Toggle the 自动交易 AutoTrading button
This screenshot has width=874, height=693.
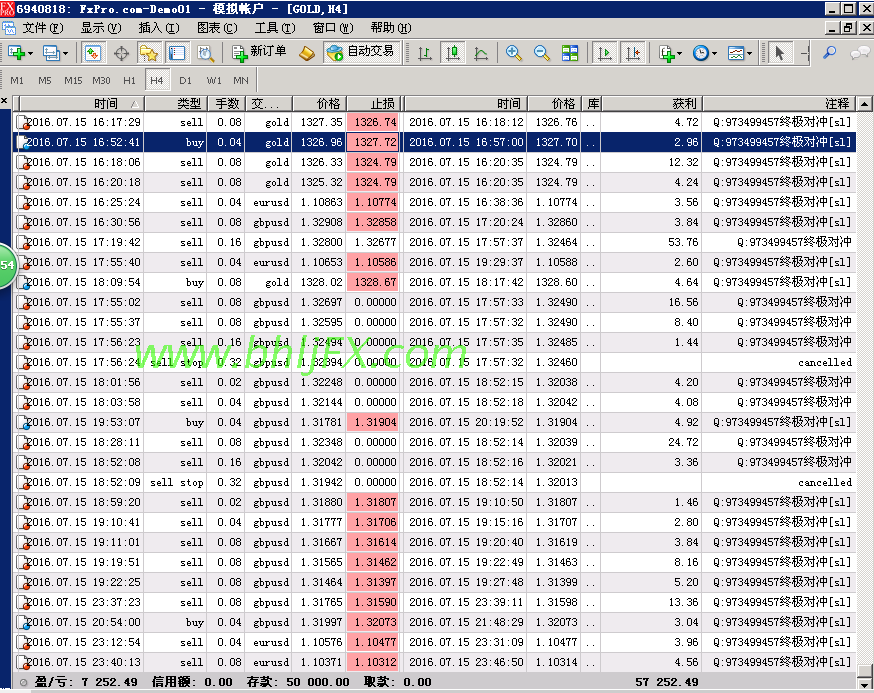(361, 52)
